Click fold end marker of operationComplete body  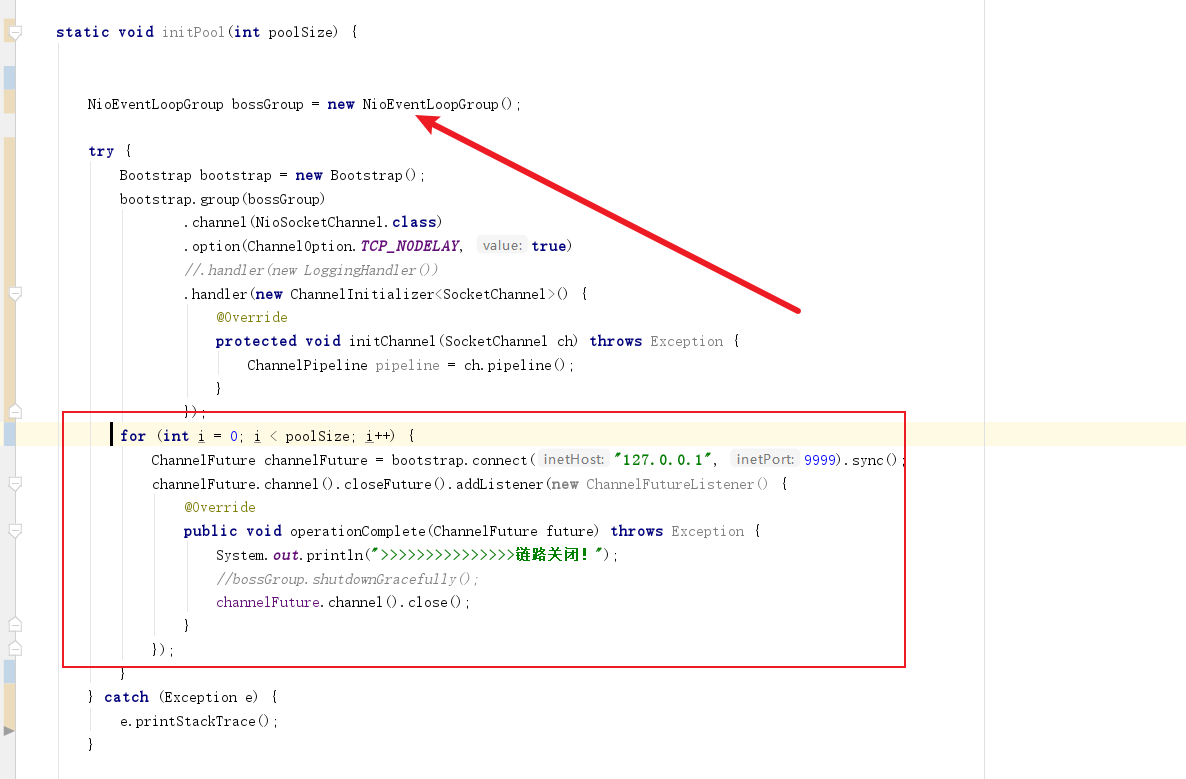click(x=14, y=625)
